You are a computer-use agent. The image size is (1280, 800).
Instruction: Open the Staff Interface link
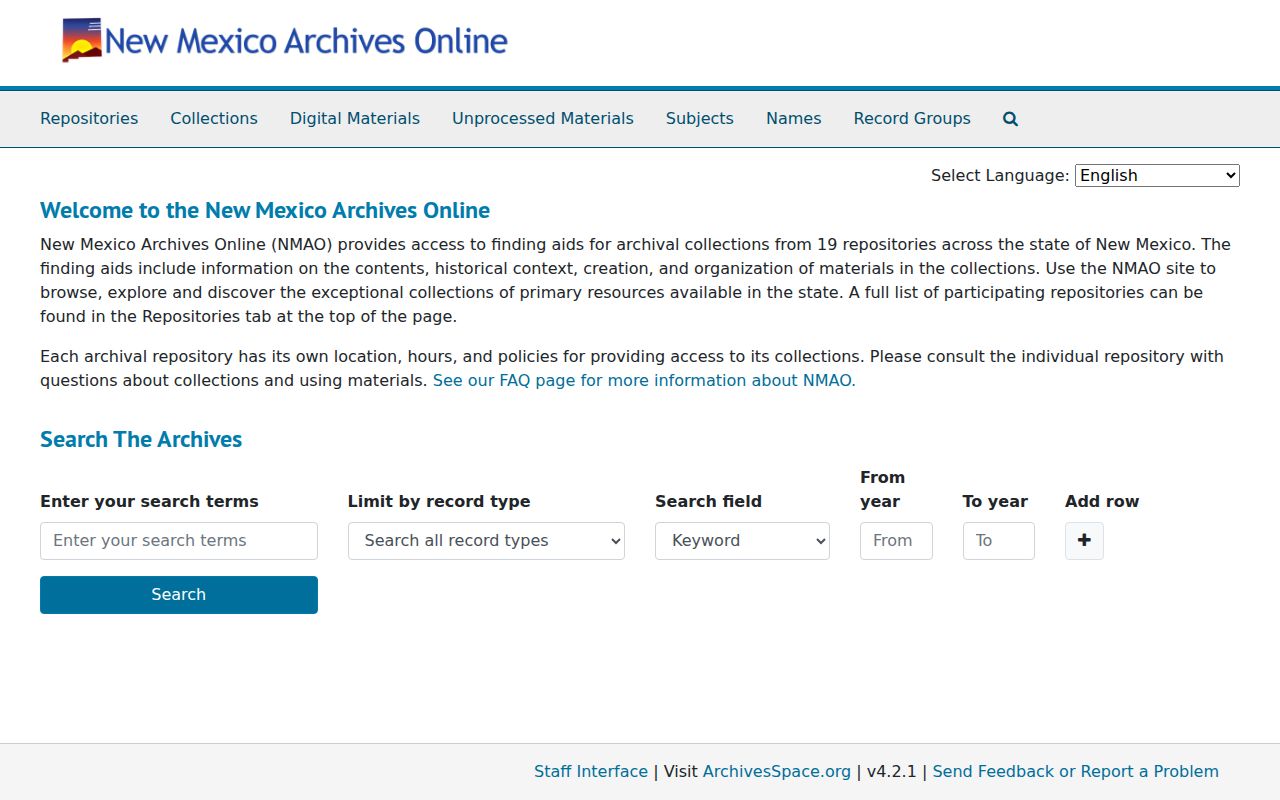591,771
